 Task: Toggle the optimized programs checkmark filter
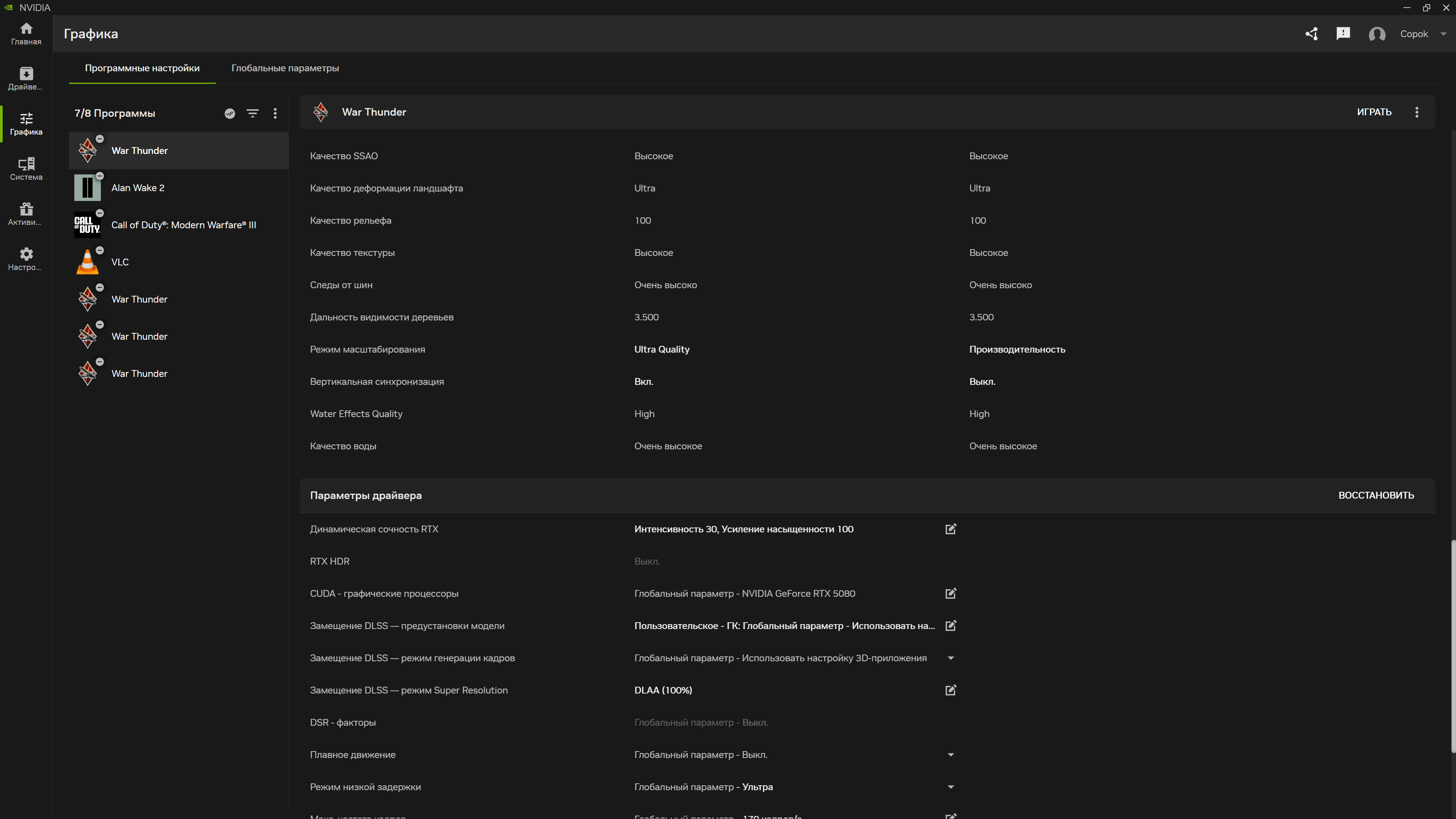pos(229,114)
